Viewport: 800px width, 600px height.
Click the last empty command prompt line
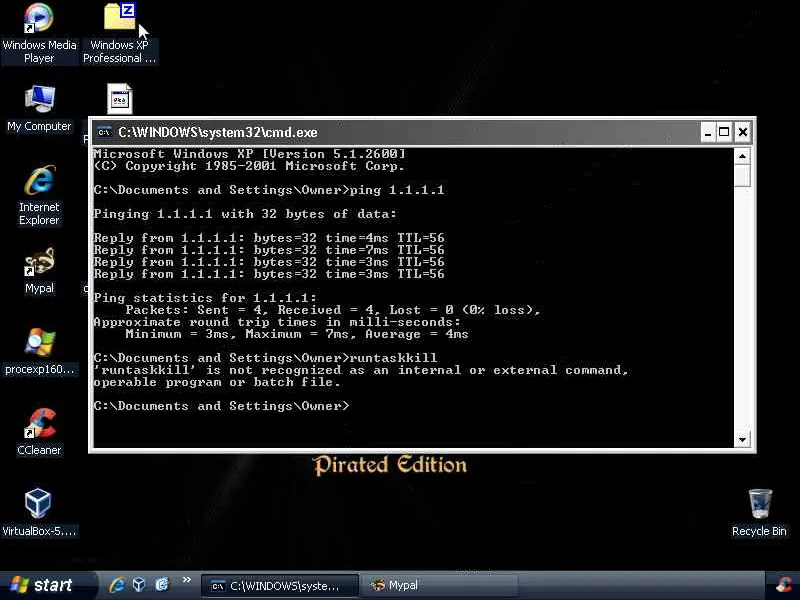222,406
